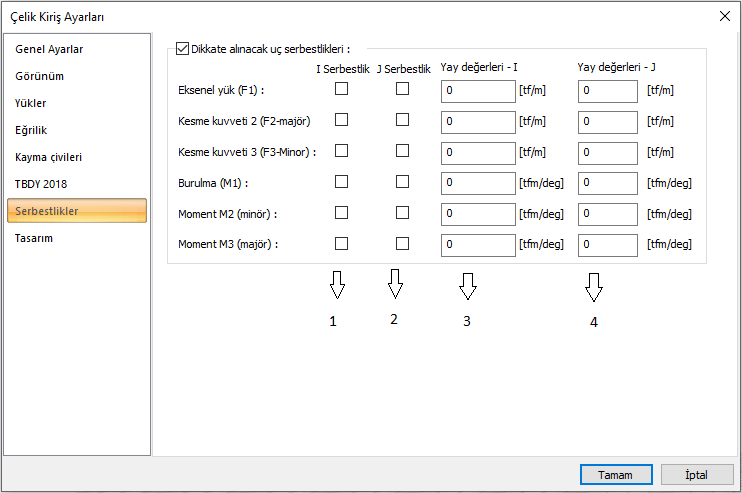This screenshot has height=493, width=742.
Task: Tick I Serbestlik for Kesme kuvveti 2
Action: pos(341,120)
